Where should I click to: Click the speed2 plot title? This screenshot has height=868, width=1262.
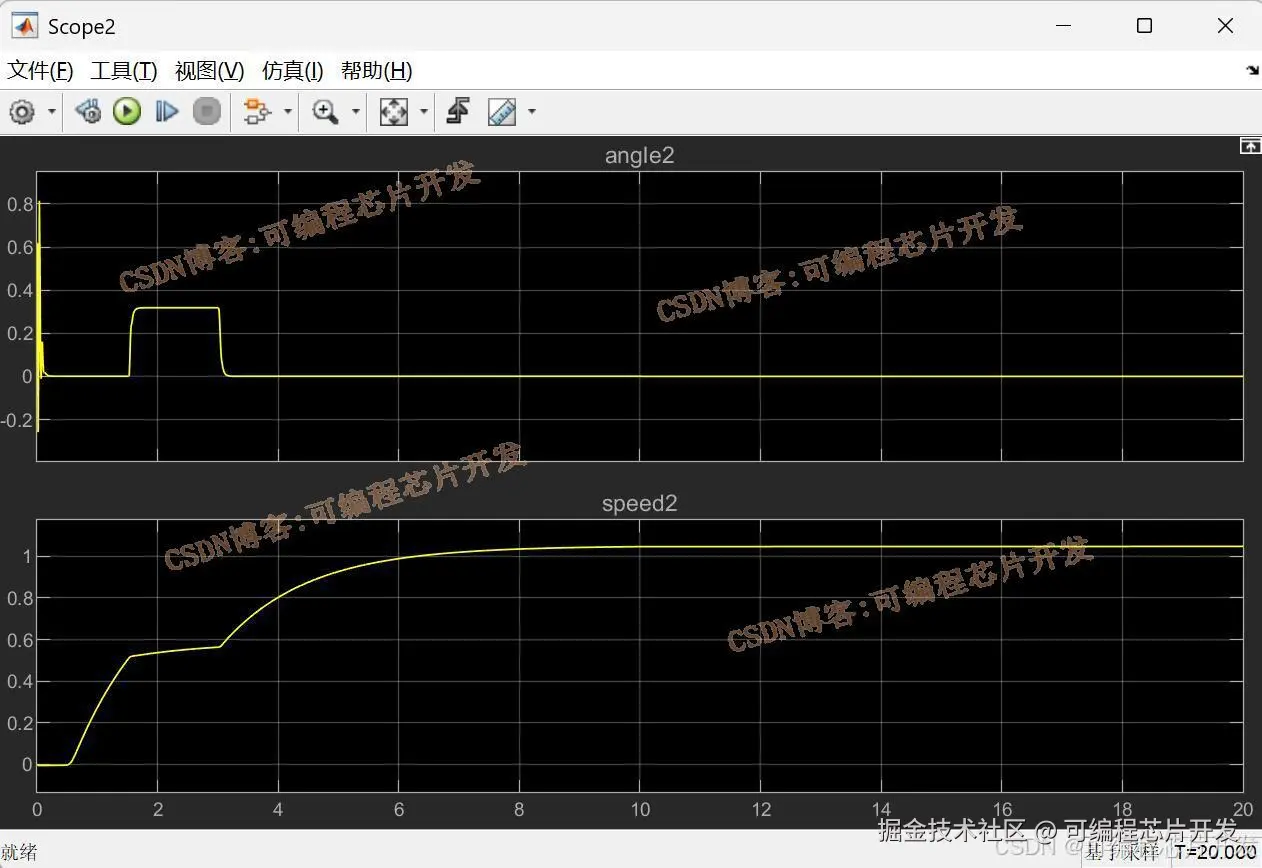640,503
